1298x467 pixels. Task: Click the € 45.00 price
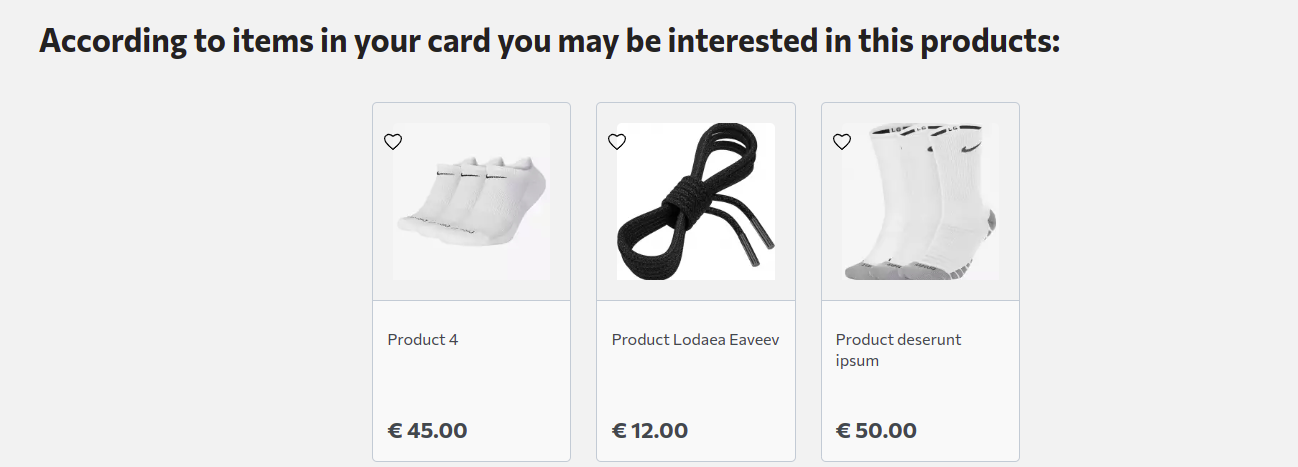(x=428, y=431)
